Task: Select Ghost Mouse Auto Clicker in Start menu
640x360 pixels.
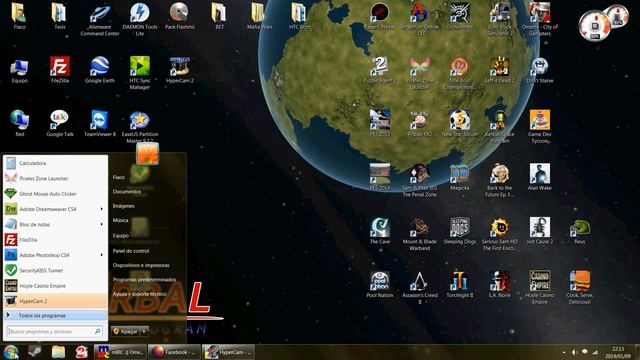Action: pyautogui.click(x=55, y=193)
